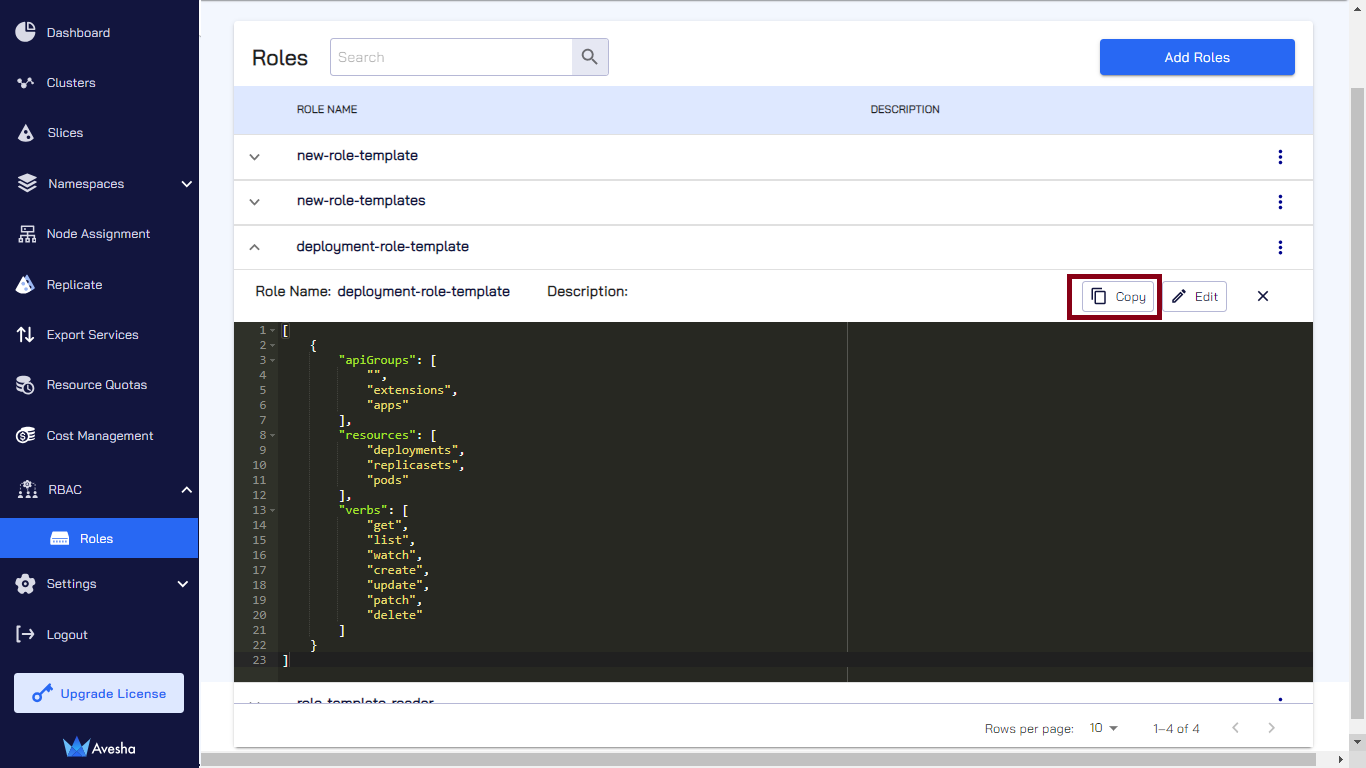Click the Add Roles button
The image size is (1366, 768).
[1197, 57]
